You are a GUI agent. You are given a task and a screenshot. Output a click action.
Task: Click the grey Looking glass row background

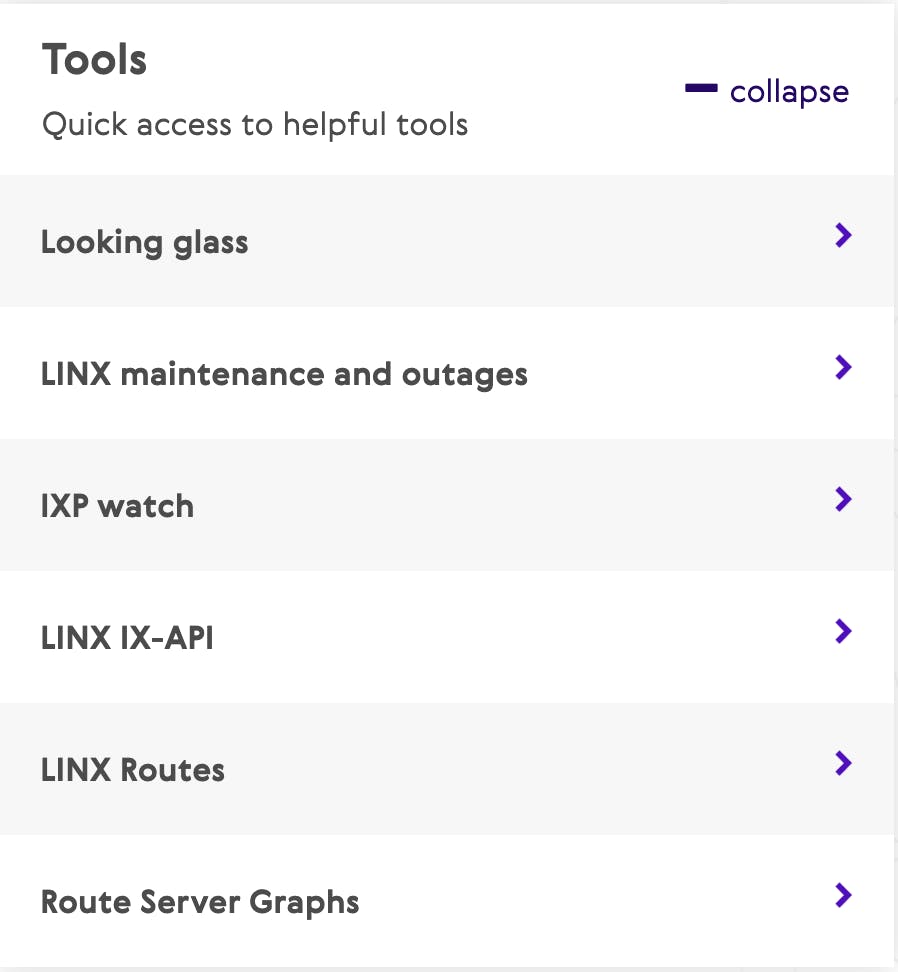click(x=446, y=241)
